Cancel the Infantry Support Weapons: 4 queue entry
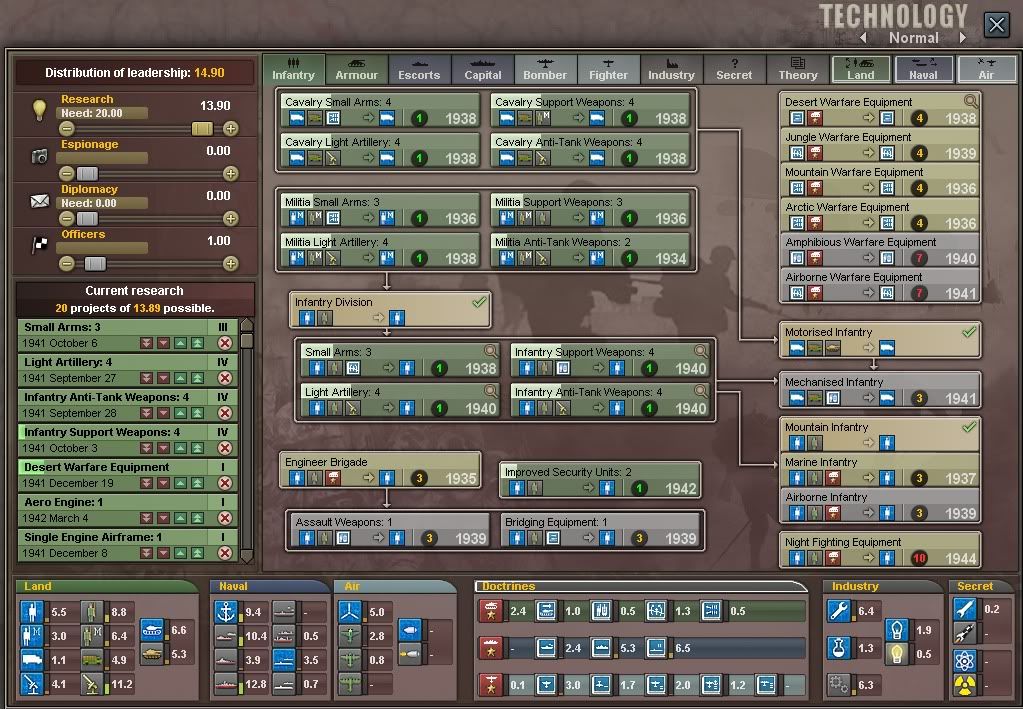This screenshot has width=1023, height=709. (x=224, y=448)
